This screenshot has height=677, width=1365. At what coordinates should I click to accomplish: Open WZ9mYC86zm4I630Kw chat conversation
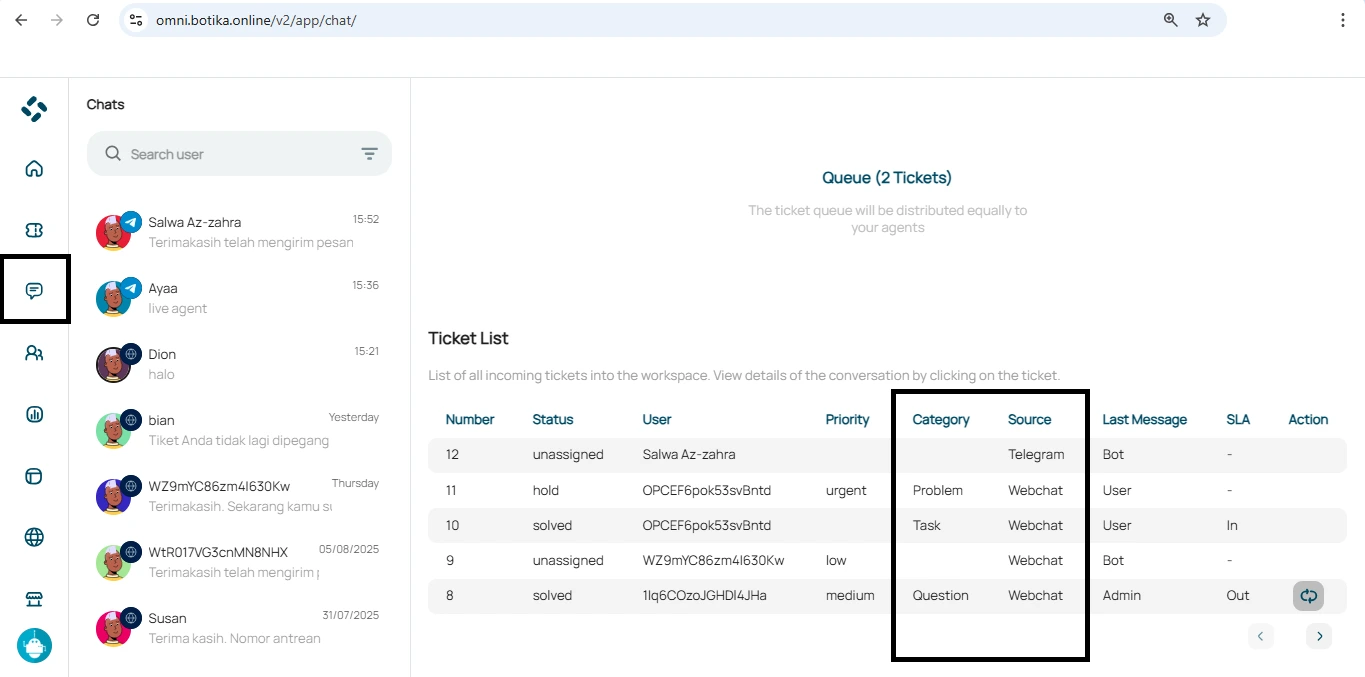tap(239, 496)
